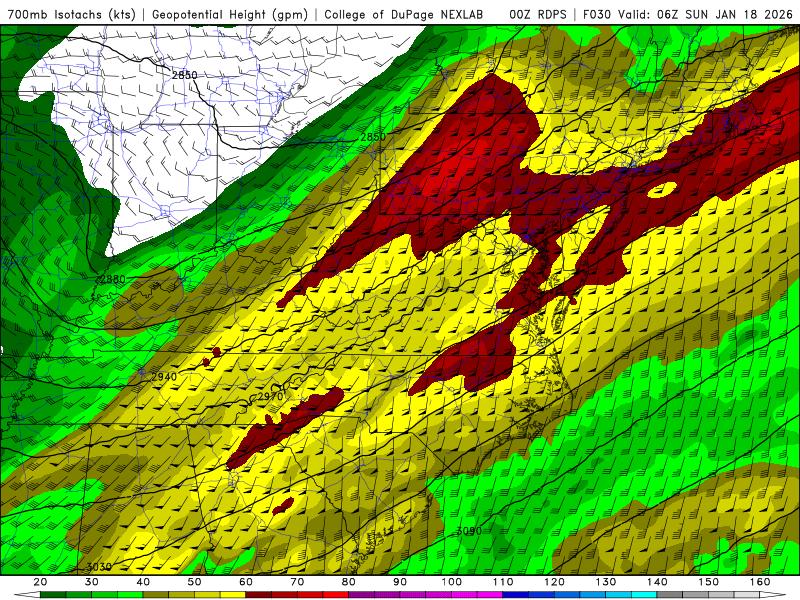Click the dark blue colorbar swatch after 110
This screenshot has height=600, width=800.
(516, 595)
